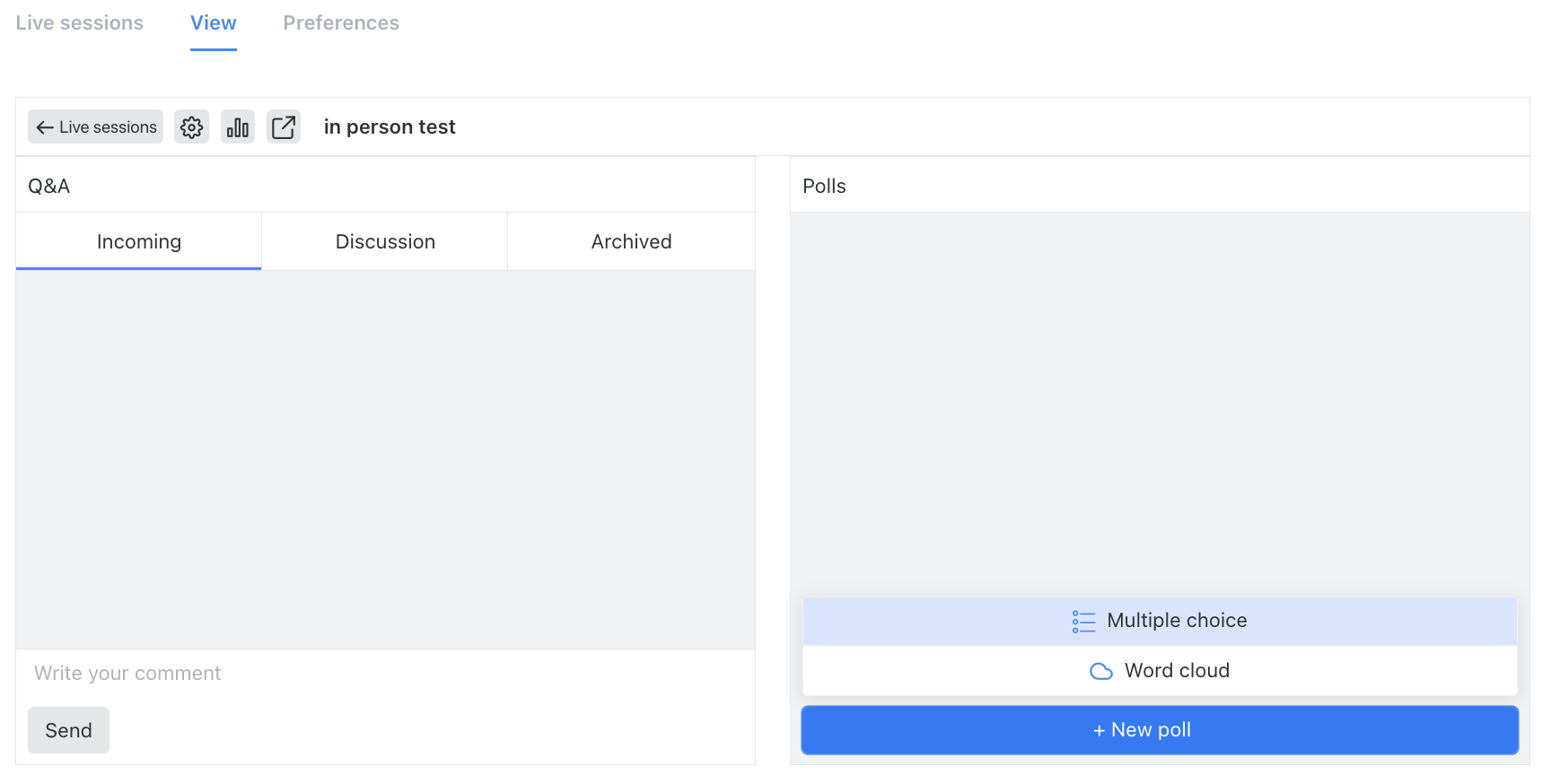Show the Incoming Q&A tab
Viewport: 1542px width, 784px height.
pyautogui.click(x=139, y=241)
